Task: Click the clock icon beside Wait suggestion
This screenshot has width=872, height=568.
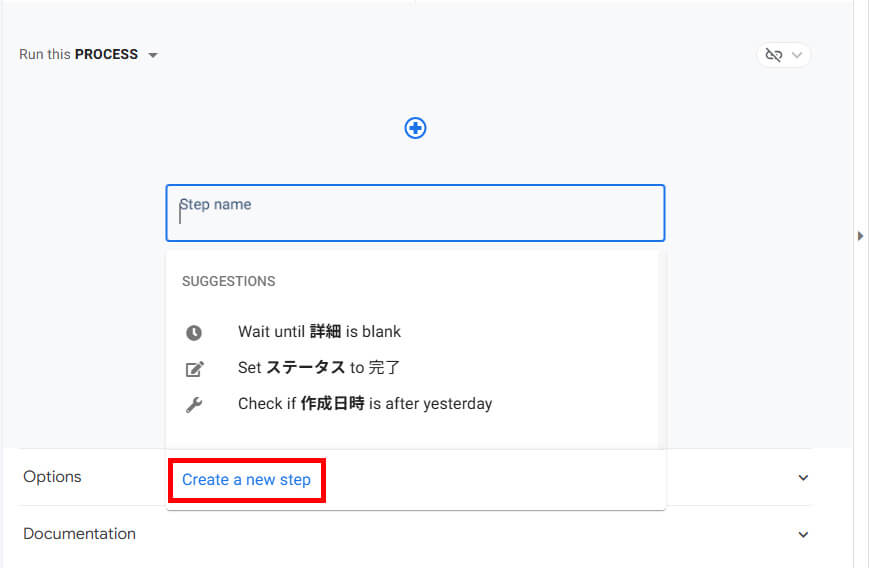Action: [x=194, y=332]
